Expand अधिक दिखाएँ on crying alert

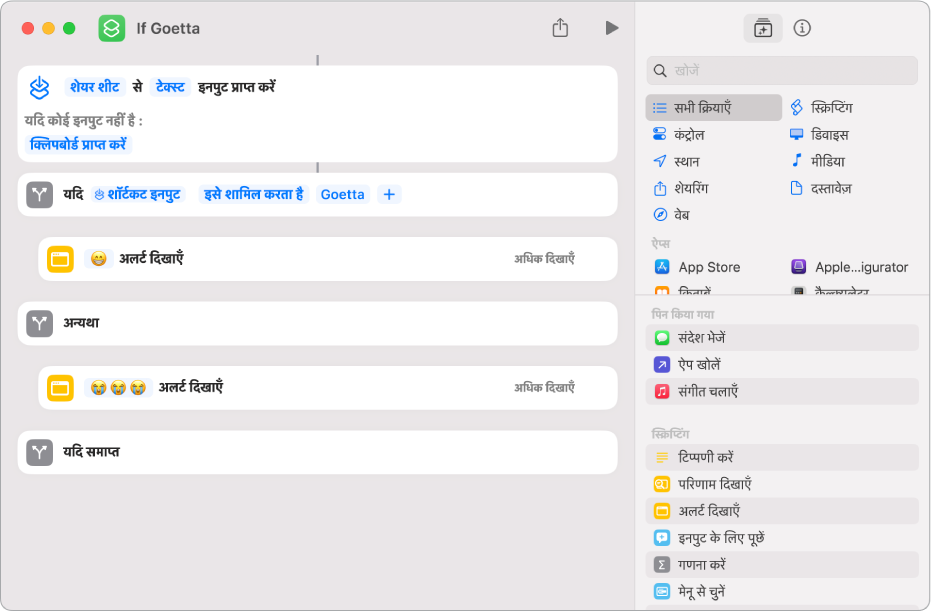(544, 388)
